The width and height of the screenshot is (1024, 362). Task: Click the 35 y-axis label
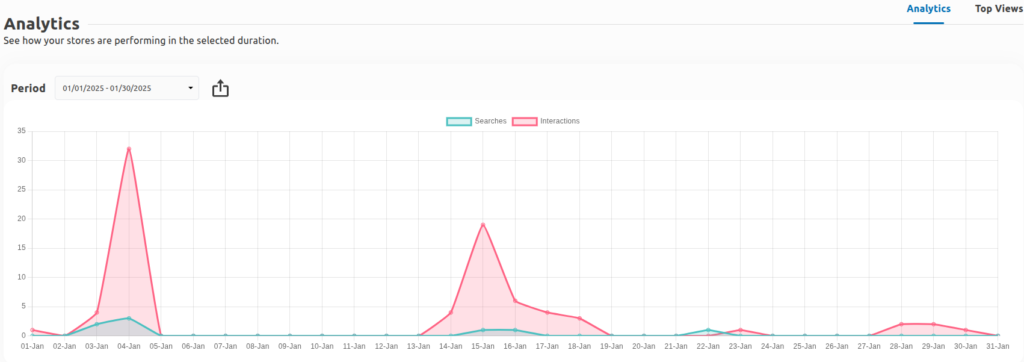coord(21,131)
